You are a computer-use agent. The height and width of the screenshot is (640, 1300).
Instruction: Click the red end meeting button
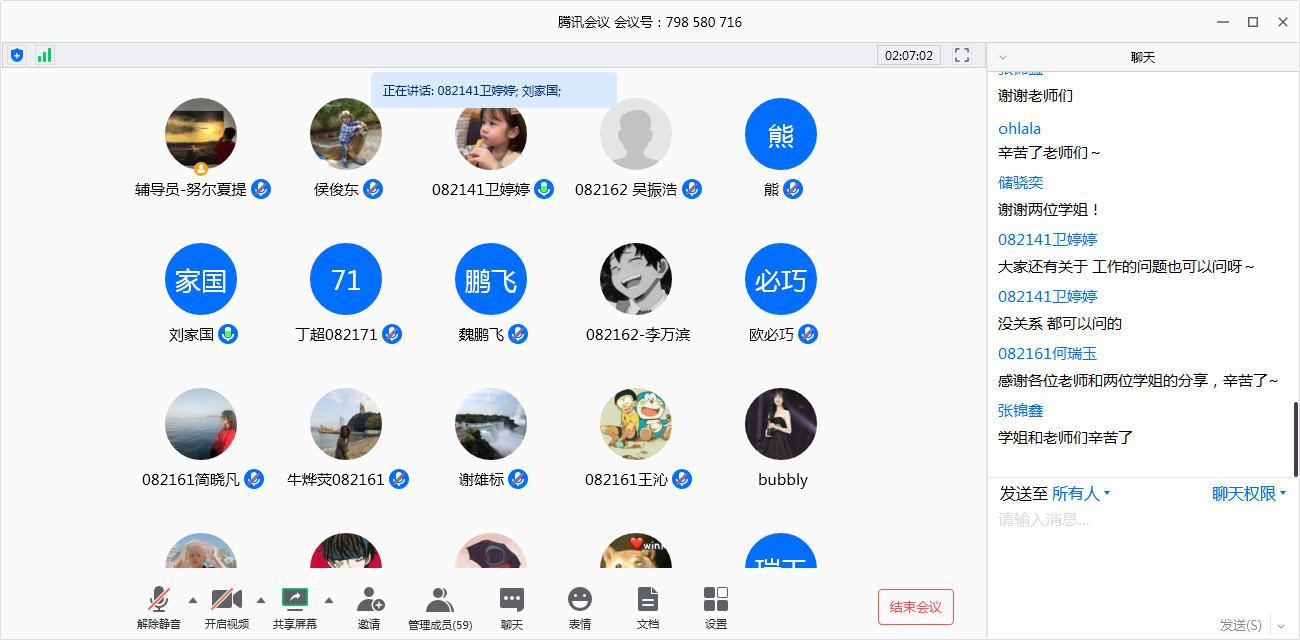point(916,607)
